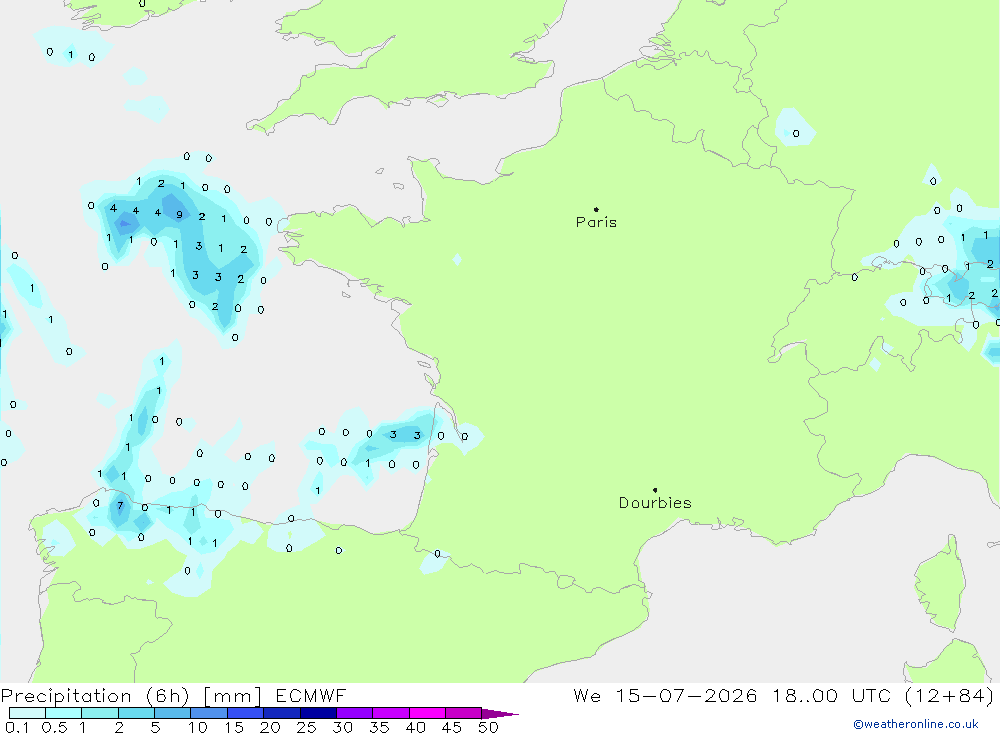
Task: Click the 'Precipitation (6h)' title text
Action: 95,696
